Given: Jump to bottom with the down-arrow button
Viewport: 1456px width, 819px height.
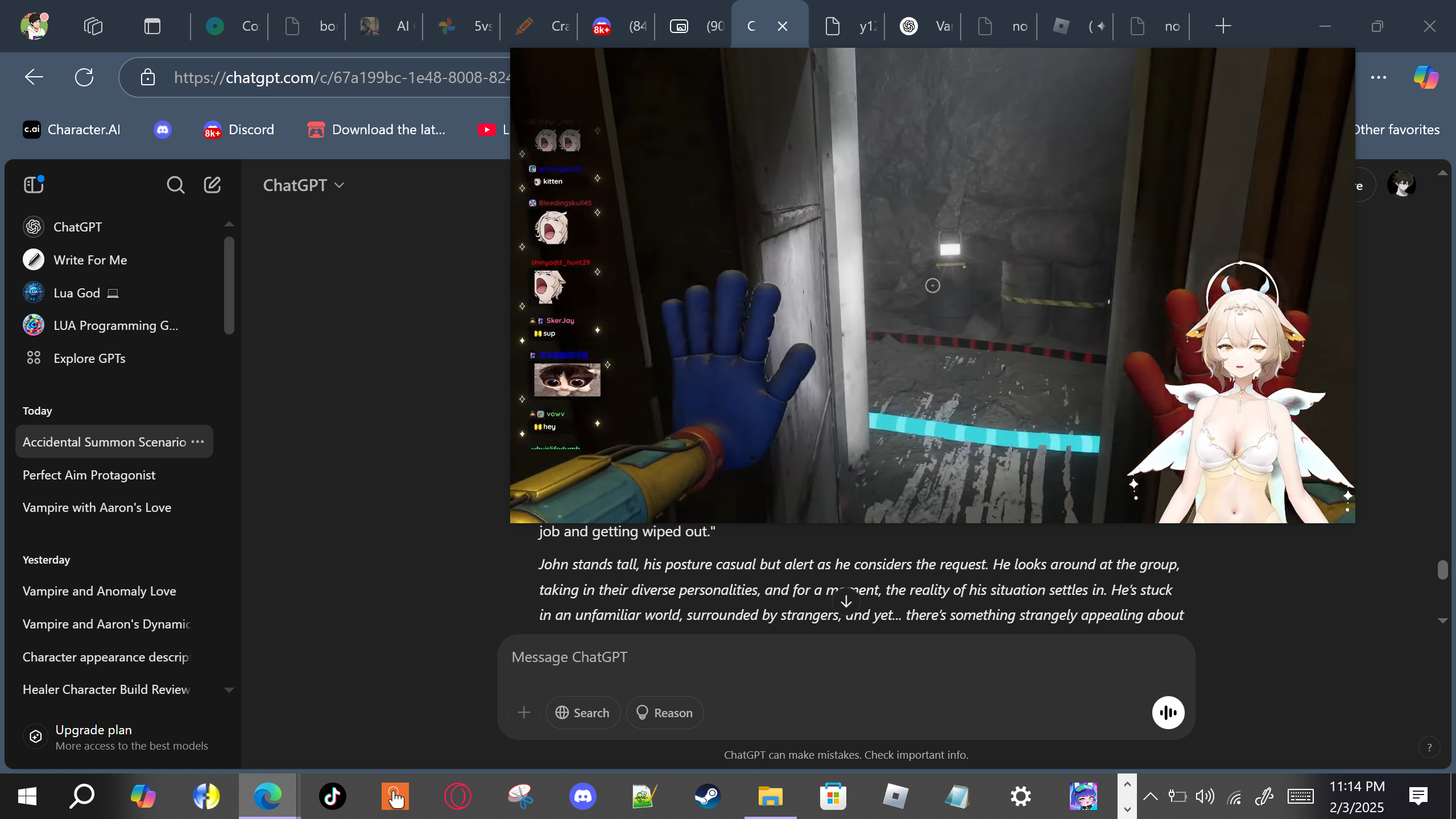Looking at the screenshot, I should (x=846, y=601).
